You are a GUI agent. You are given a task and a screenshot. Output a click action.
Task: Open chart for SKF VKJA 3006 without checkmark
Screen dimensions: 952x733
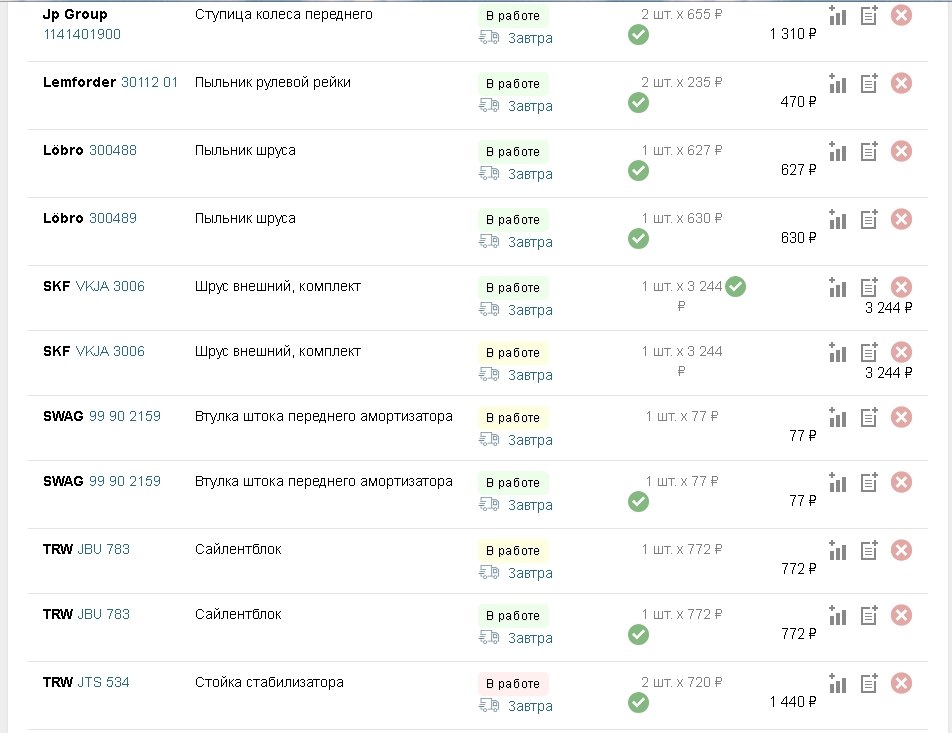[x=837, y=352]
